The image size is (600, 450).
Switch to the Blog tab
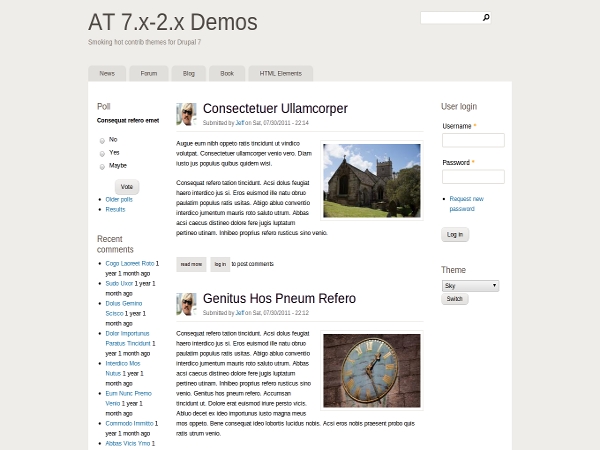pyautogui.click(x=188, y=73)
